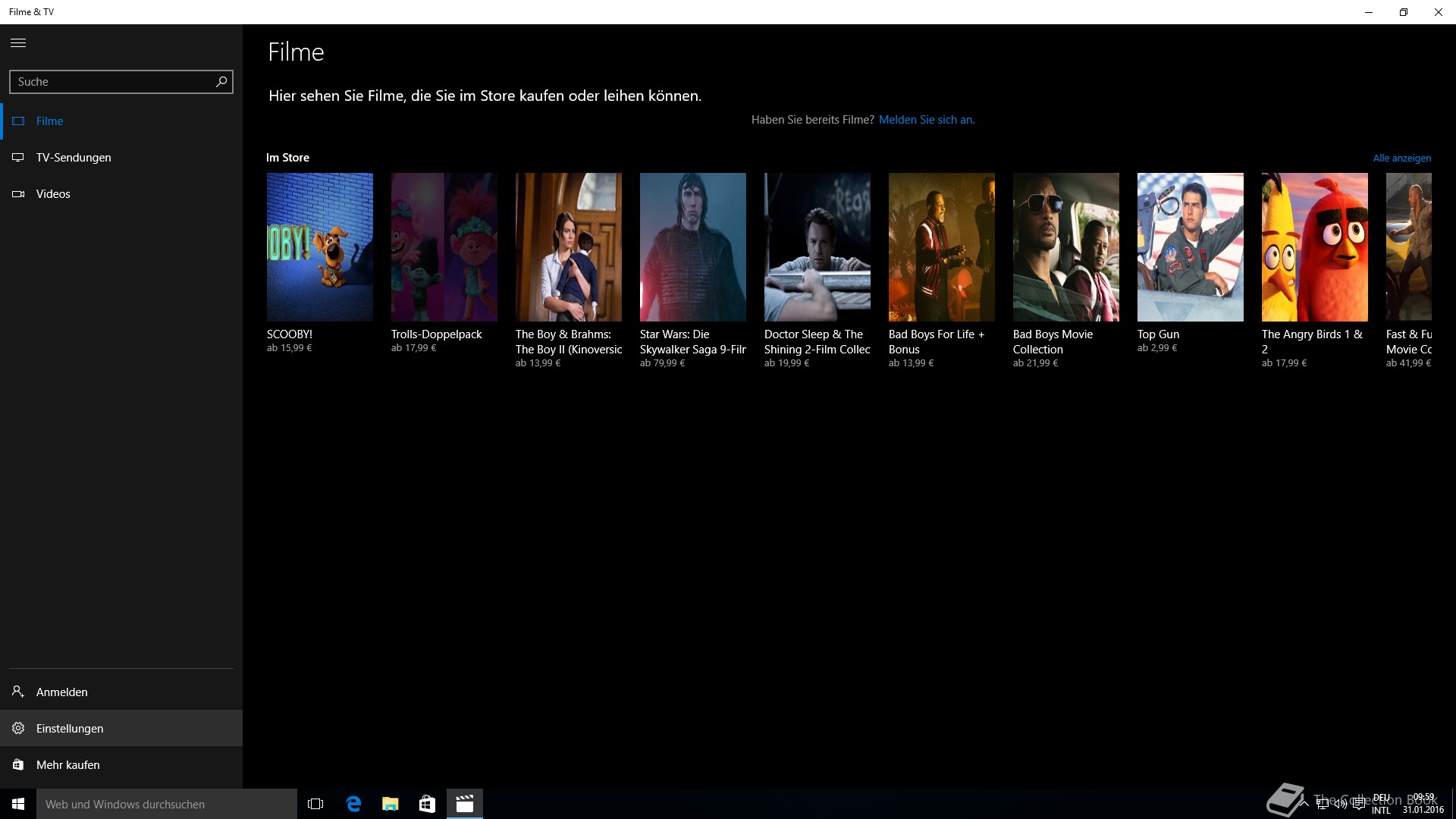Click the Filme sidebar screen icon
This screenshot has height=819, width=1456.
click(x=18, y=121)
